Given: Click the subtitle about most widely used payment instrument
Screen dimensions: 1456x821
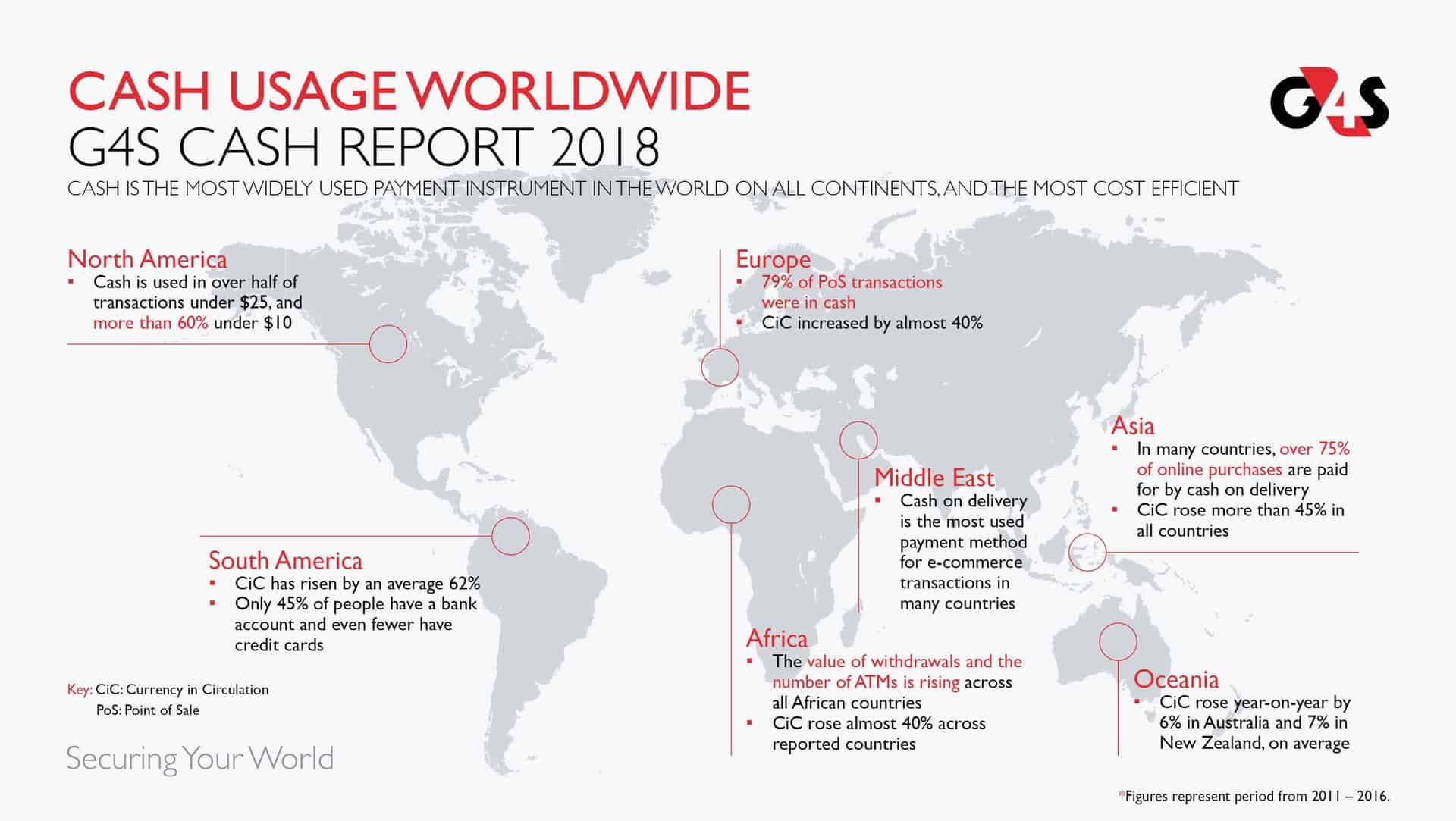Looking at the screenshot, I should (x=653, y=188).
